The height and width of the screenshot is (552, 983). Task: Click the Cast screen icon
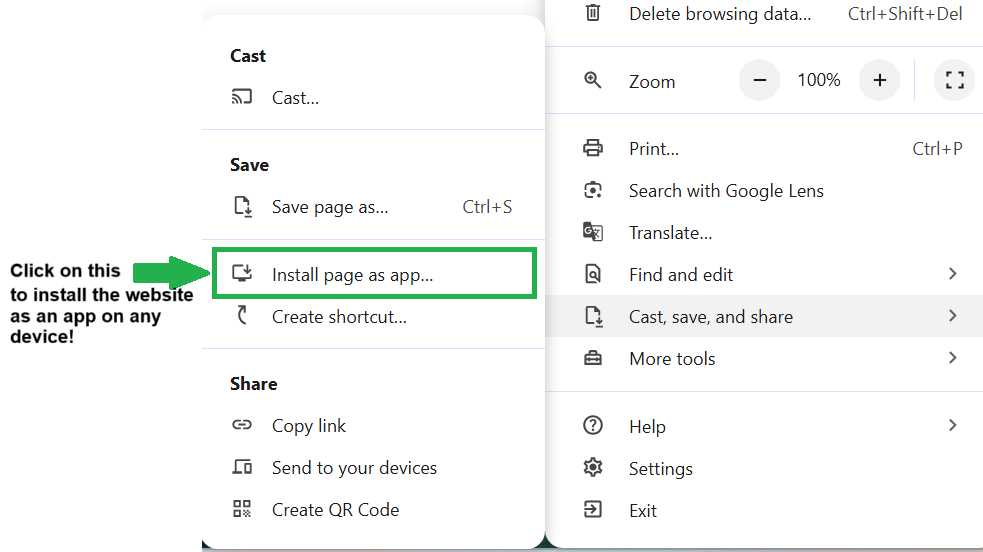pos(241,97)
